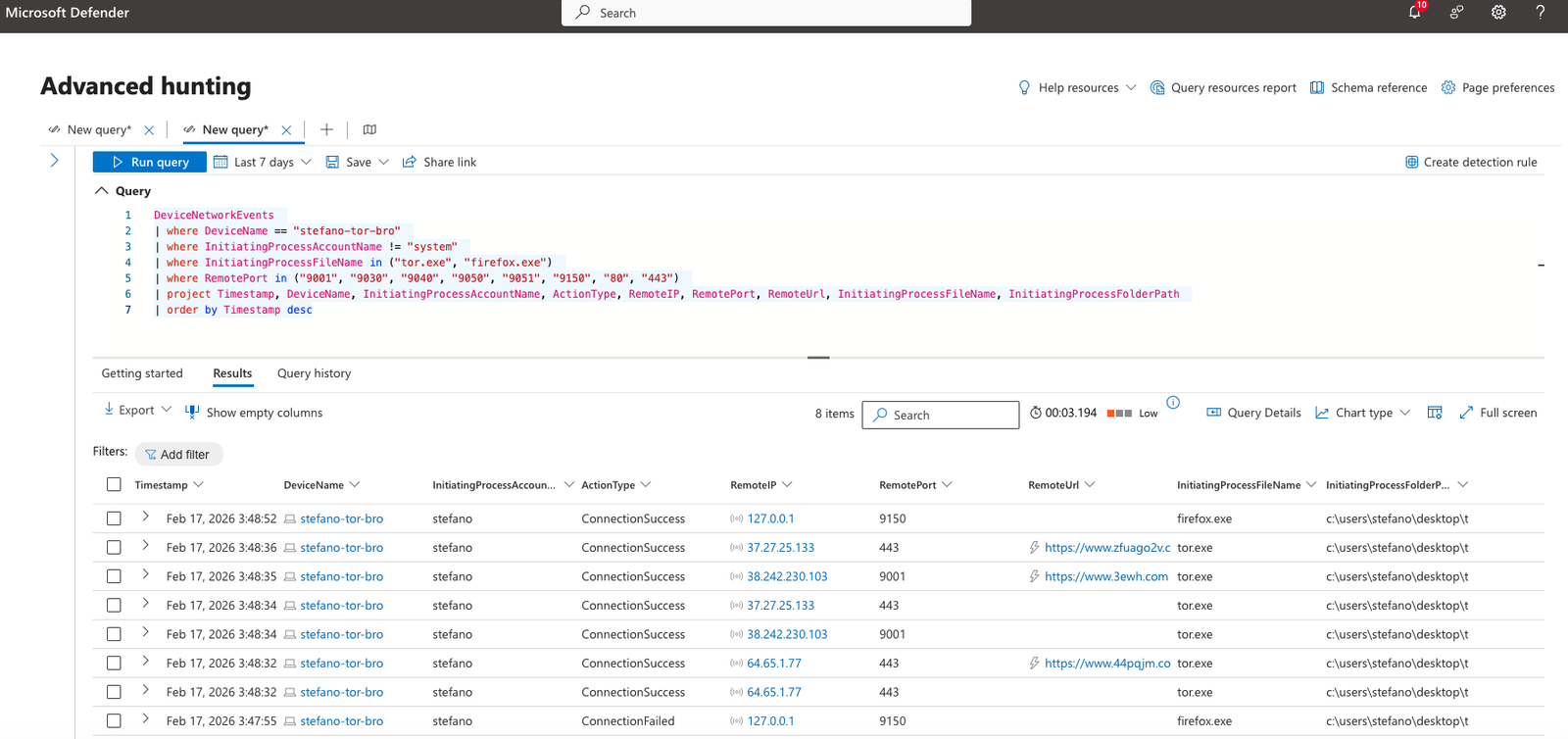Viewport: 1568px width, 739px height.
Task: Expand the schema side panel arrow
Action: [x=55, y=161]
